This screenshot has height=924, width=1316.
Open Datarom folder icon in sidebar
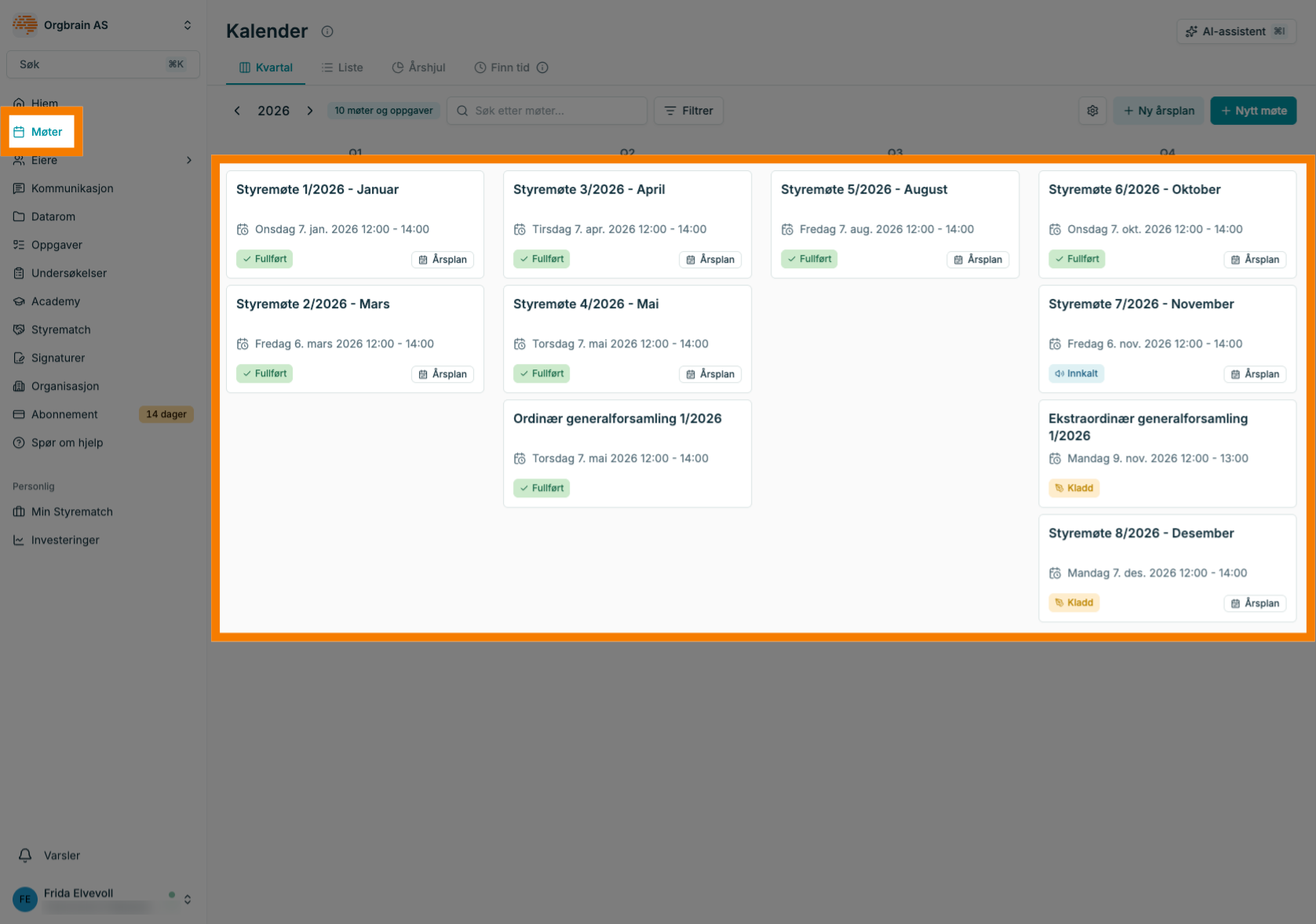click(19, 216)
